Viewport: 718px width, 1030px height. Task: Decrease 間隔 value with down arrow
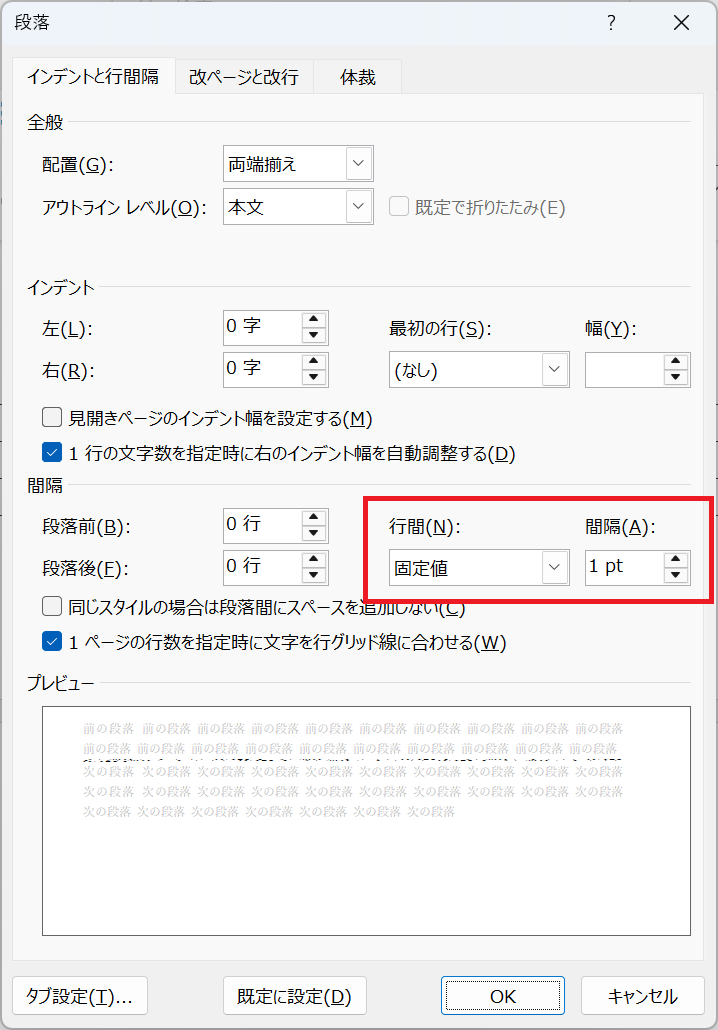pos(676,575)
